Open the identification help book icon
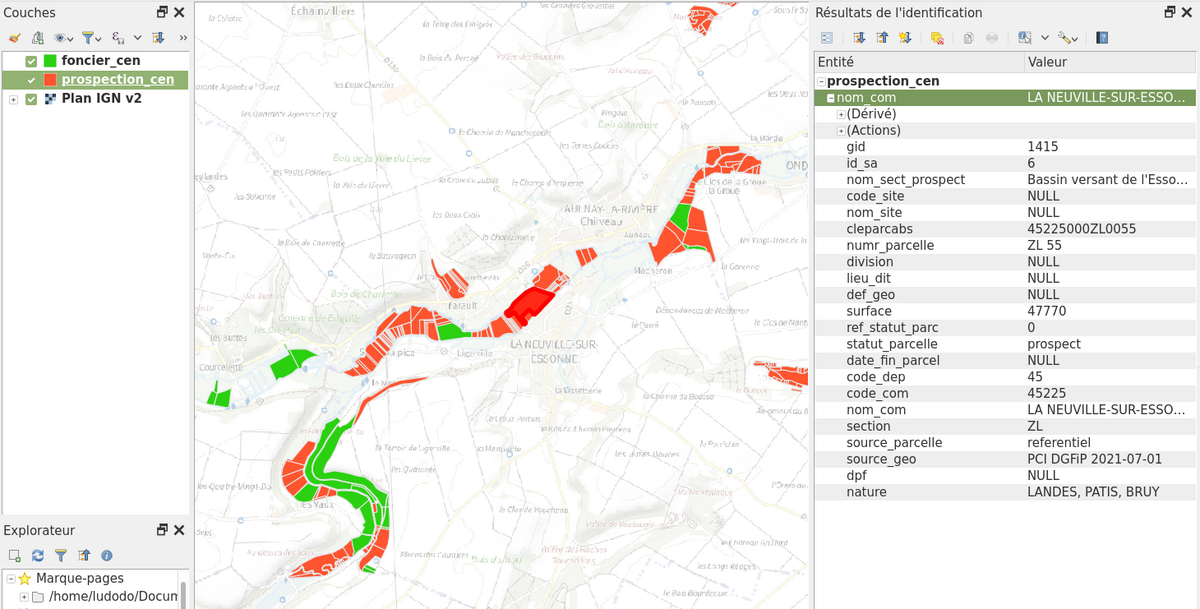Viewport: 1200px width, 609px height. [x=1102, y=38]
